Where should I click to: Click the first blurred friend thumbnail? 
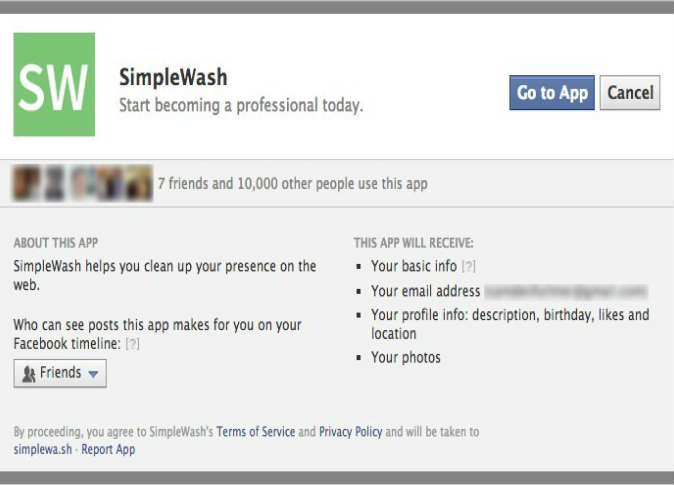[27, 184]
